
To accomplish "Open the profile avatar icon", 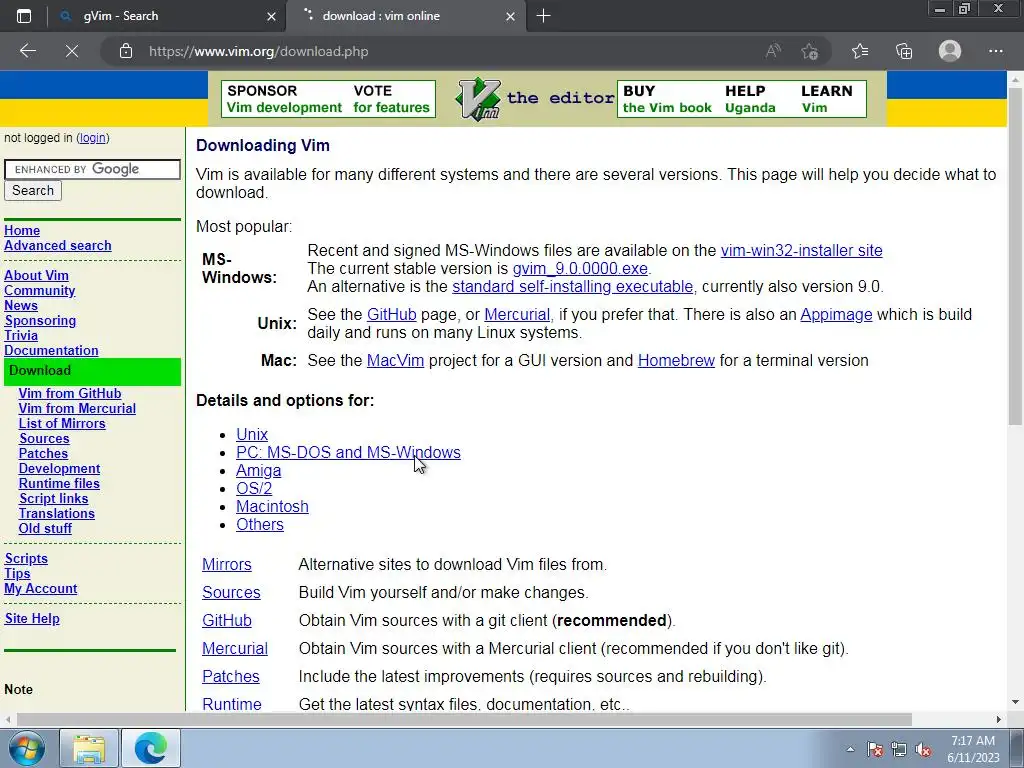I will point(950,51).
